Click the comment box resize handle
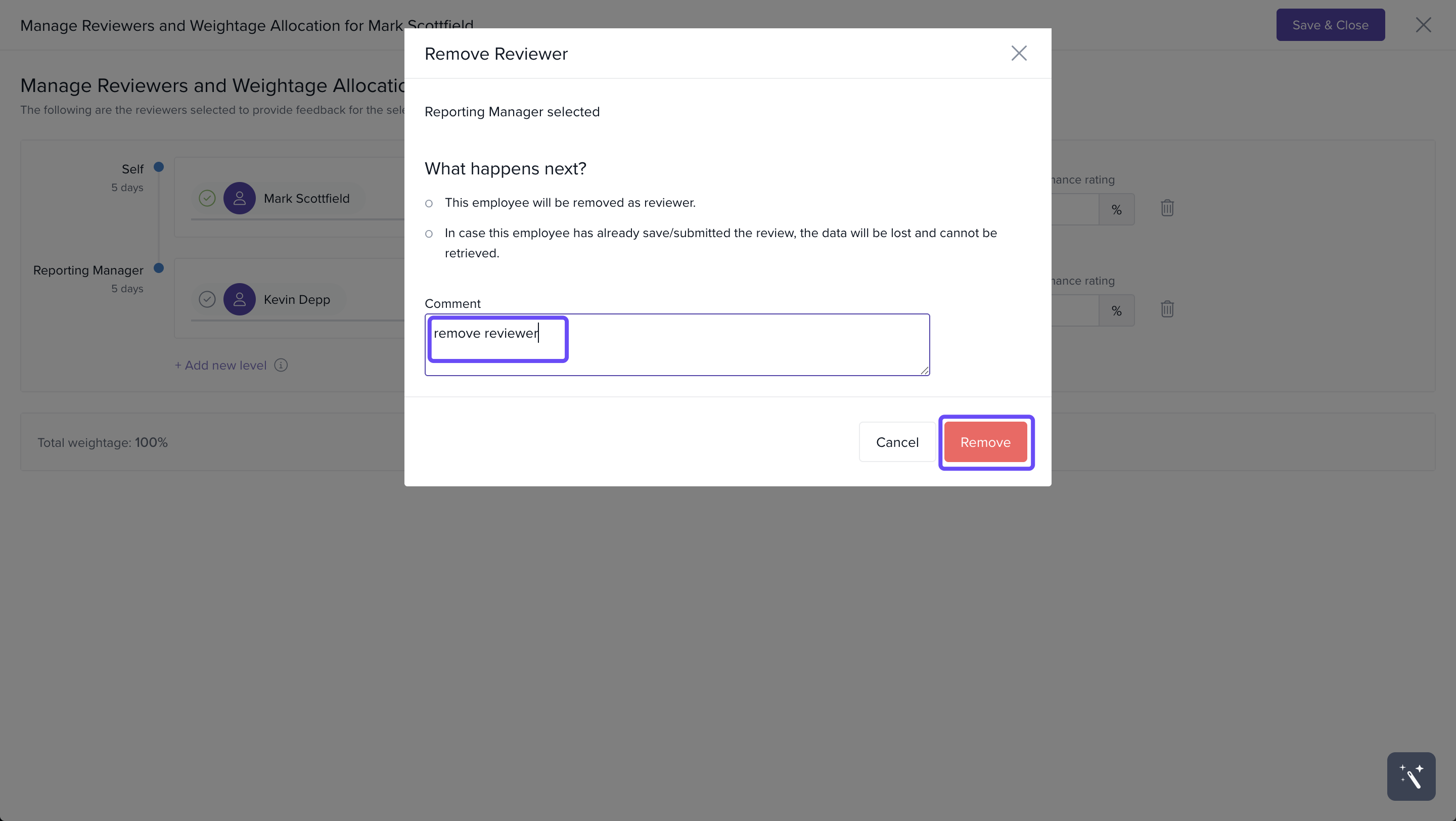1456x821 pixels. (924, 370)
